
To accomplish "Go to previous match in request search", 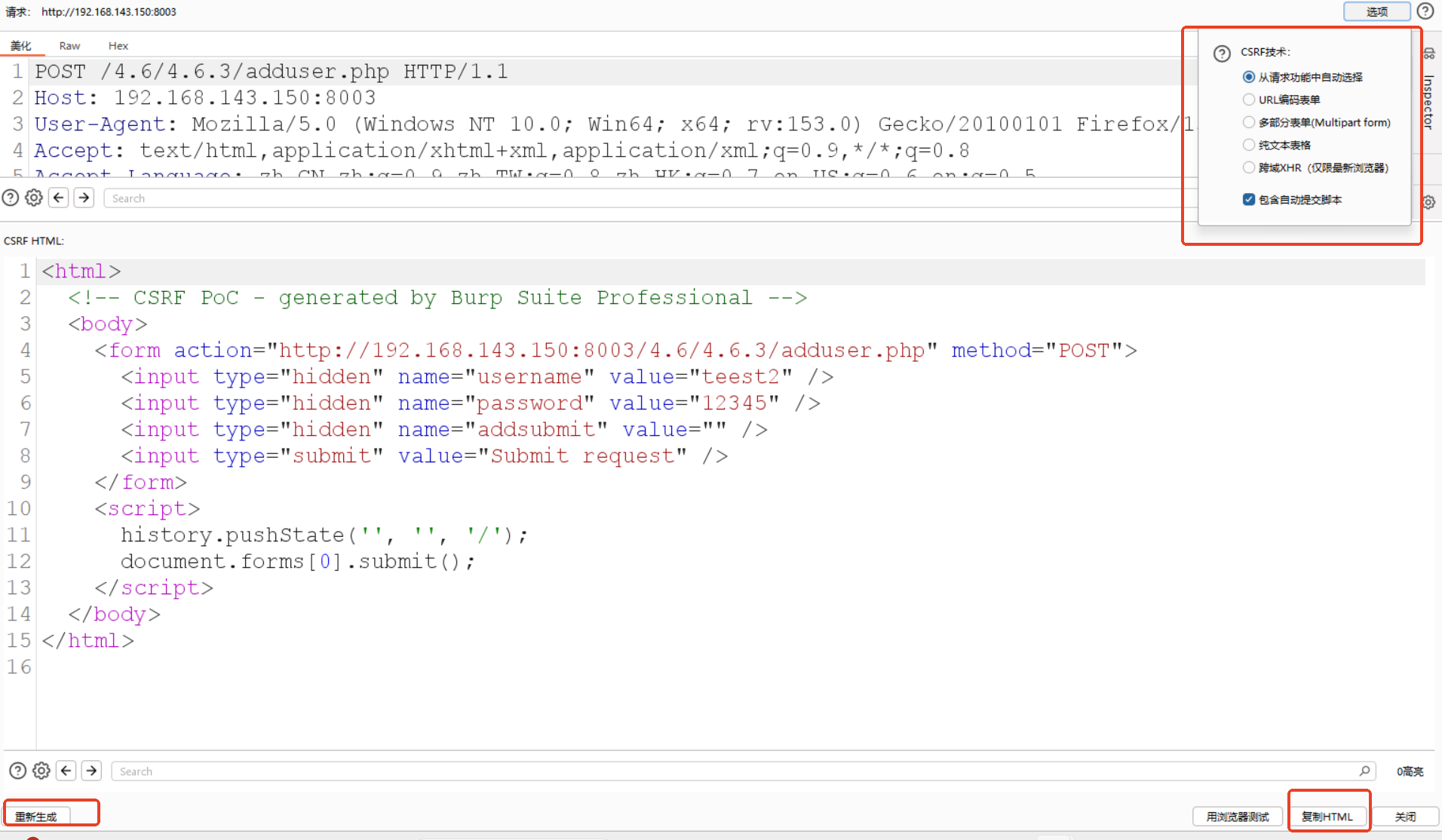I will tap(59, 198).
